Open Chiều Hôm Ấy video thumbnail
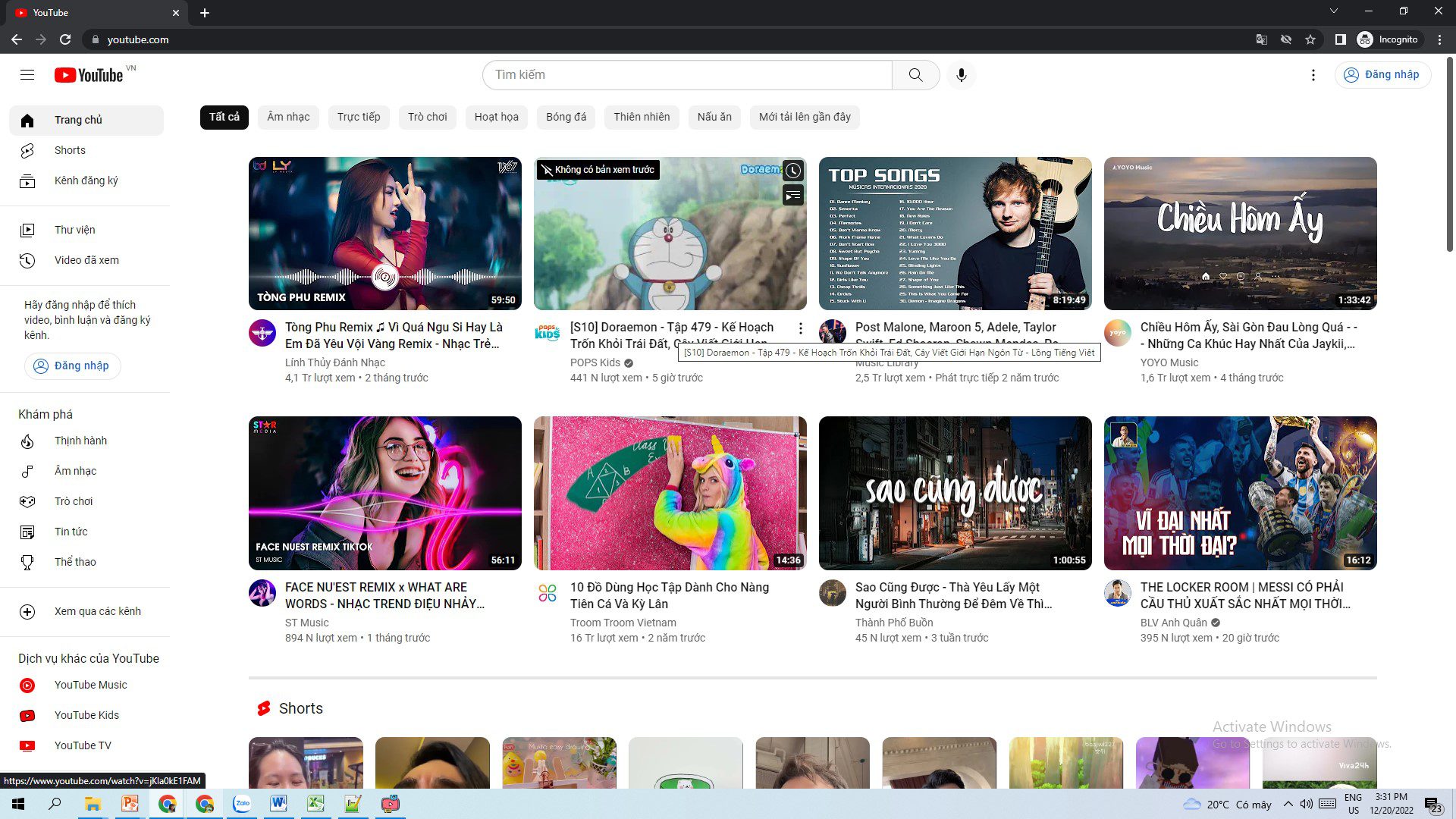The image size is (1456, 819). click(x=1241, y=234)
